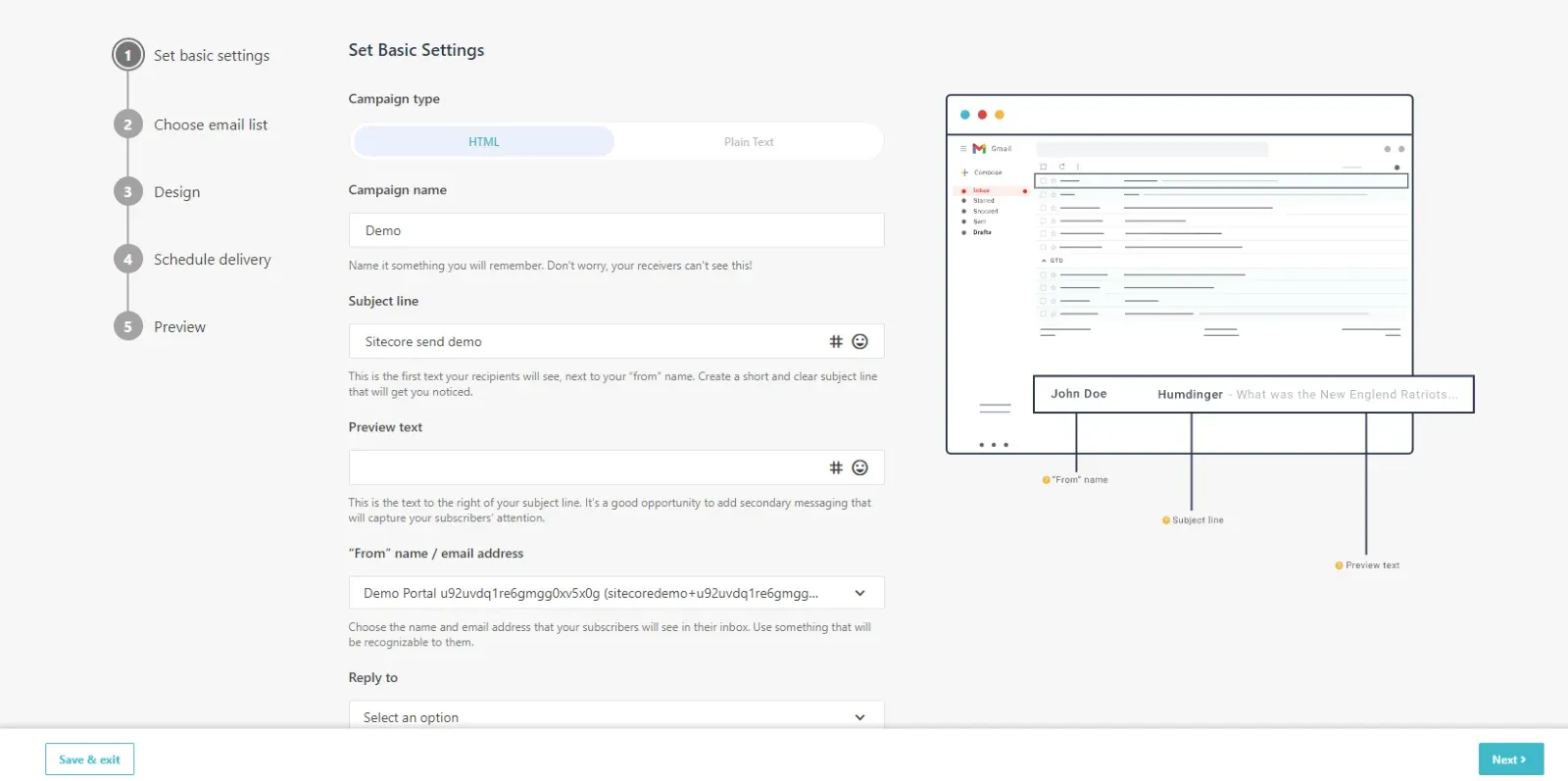Open emoji picker for Preview text
This screenshot has height=781, width=1568.
pyautogui.click(x=859, y=467)
